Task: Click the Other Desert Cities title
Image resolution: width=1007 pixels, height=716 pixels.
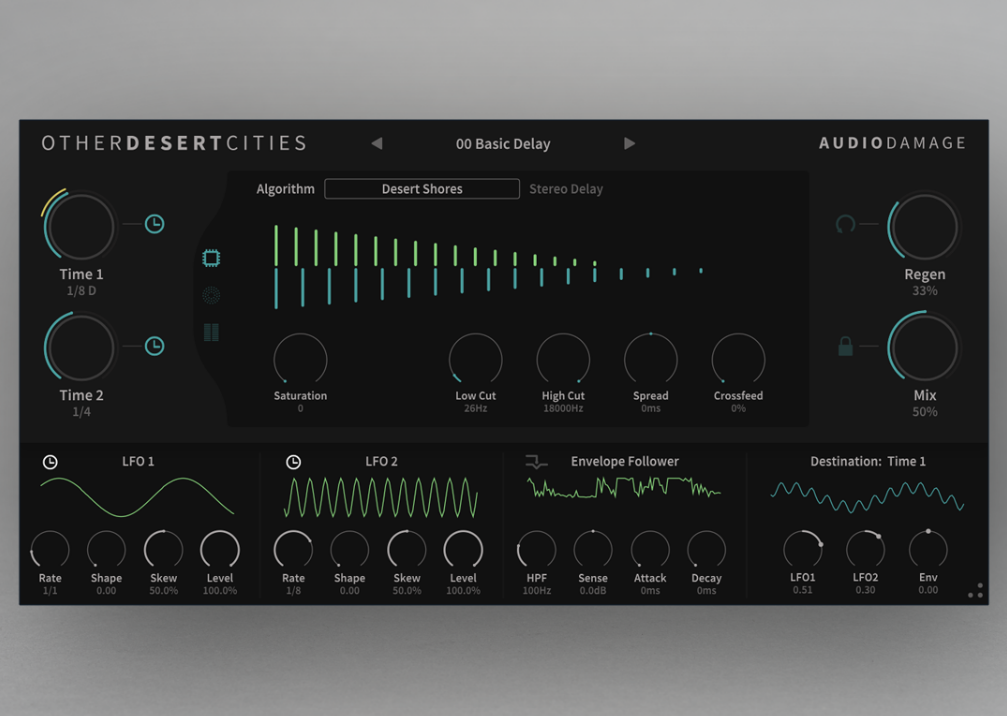Action: pos(174,143)
